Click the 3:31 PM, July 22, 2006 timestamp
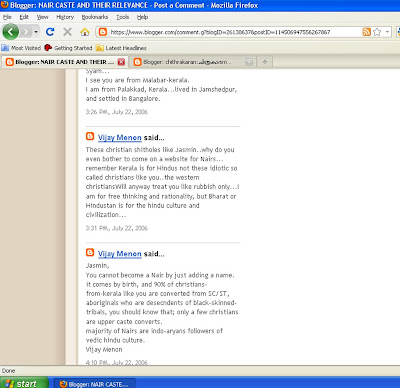 117,228
